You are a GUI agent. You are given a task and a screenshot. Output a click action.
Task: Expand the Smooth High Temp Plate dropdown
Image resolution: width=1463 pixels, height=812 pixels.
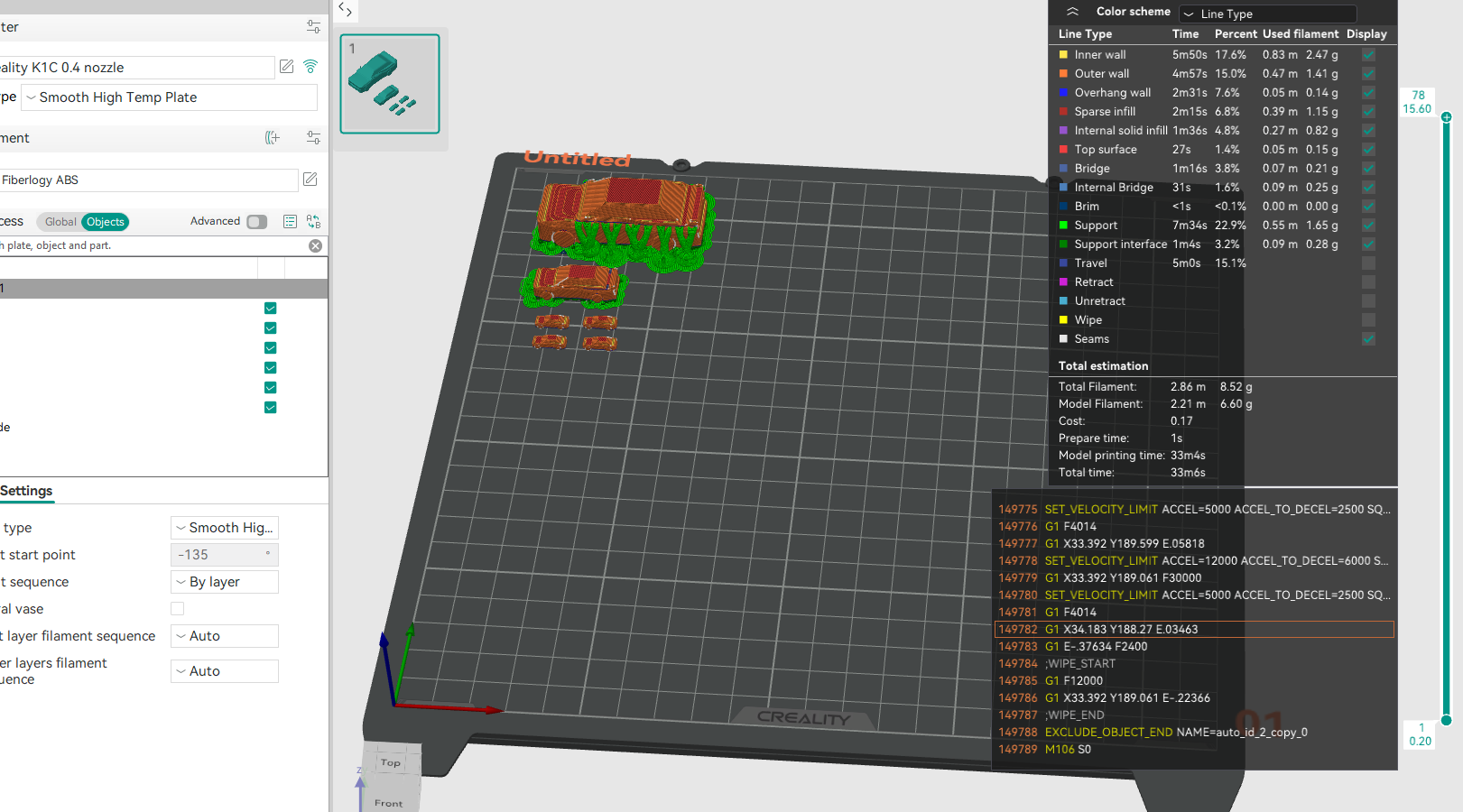[169, 97]
